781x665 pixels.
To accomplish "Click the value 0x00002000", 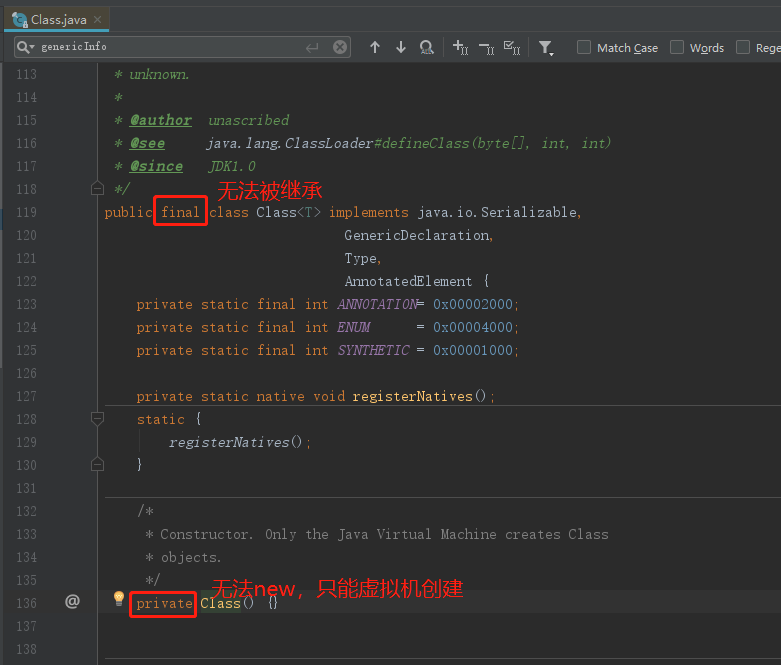I will [473, 304].
